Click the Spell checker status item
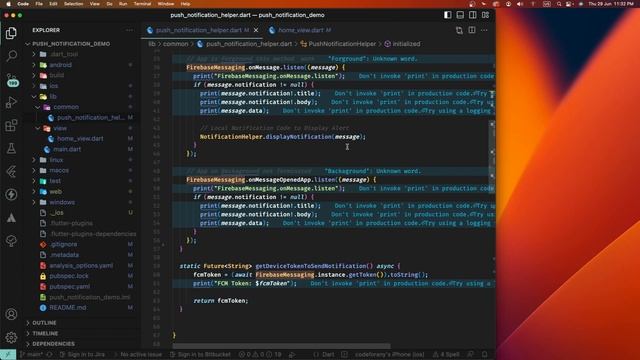 click(x=446, y=354)
